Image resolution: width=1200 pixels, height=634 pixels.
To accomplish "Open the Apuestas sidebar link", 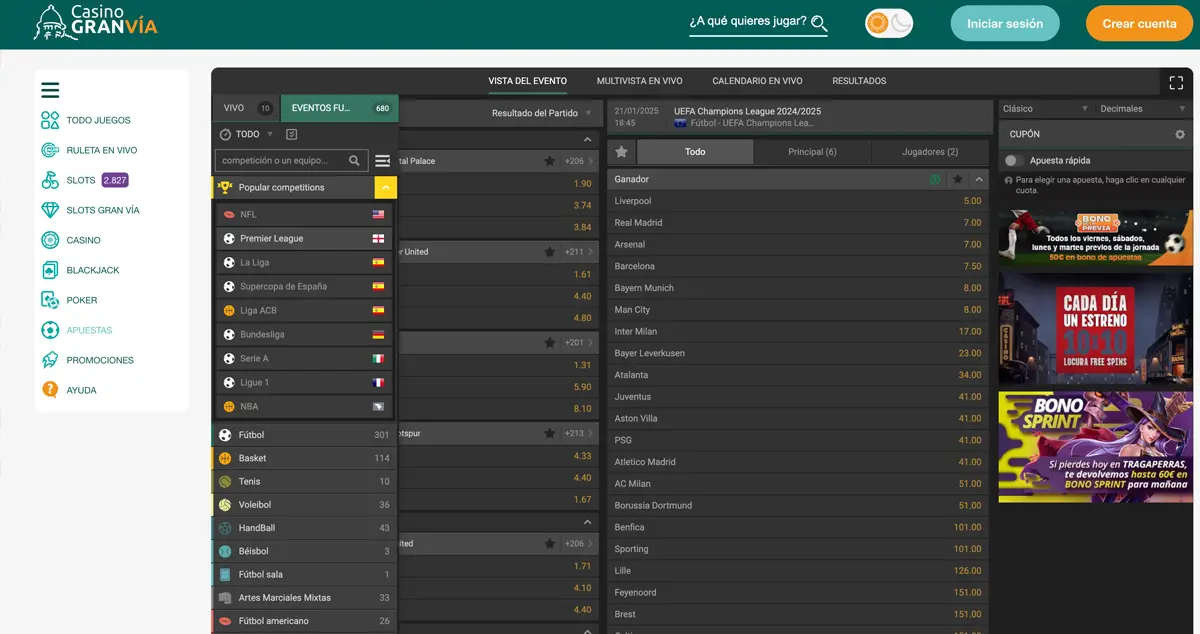I will pos(89,330).
